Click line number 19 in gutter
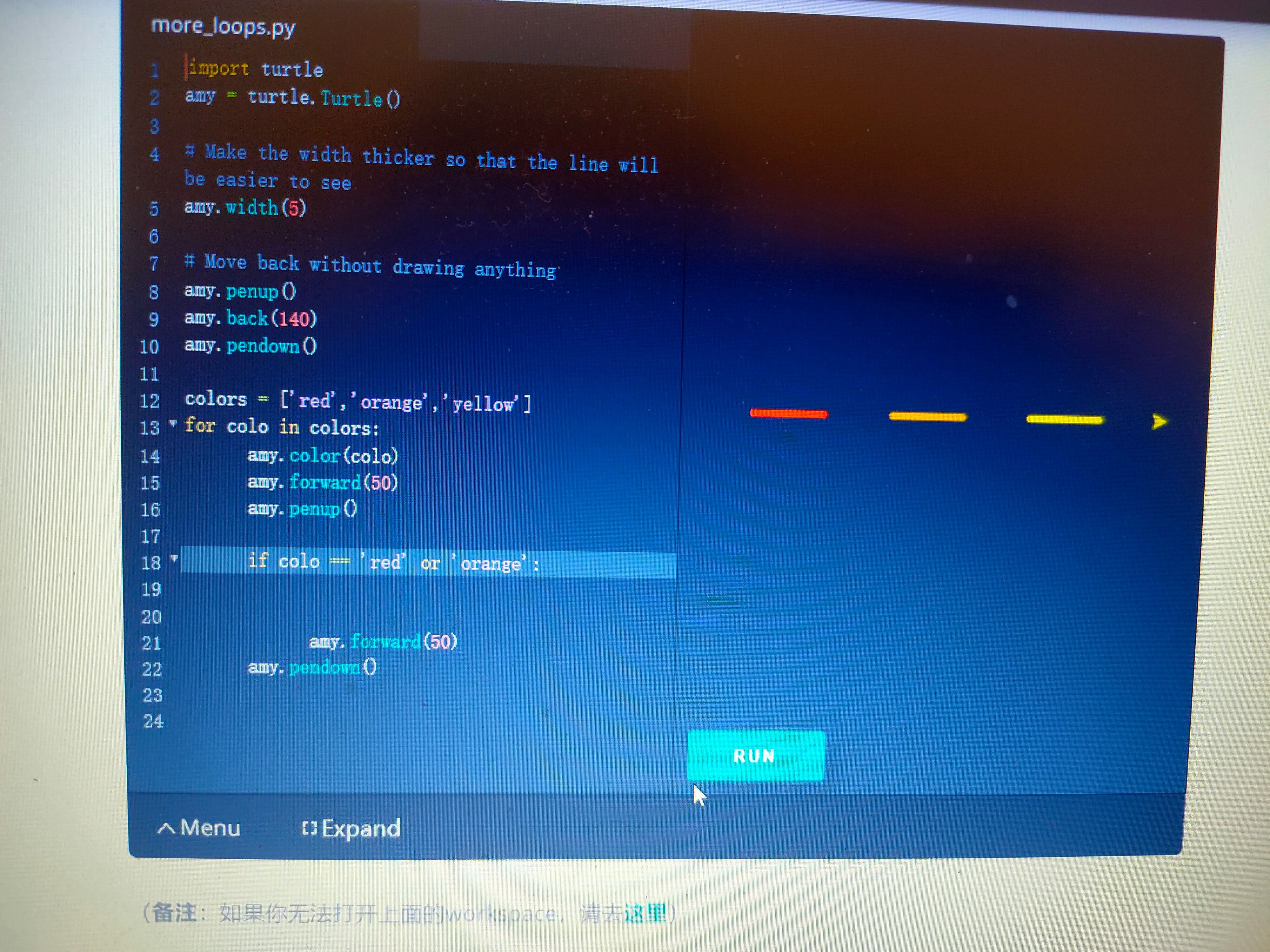The height and width of the screenshot is (952, 1270). coord(151,590)
